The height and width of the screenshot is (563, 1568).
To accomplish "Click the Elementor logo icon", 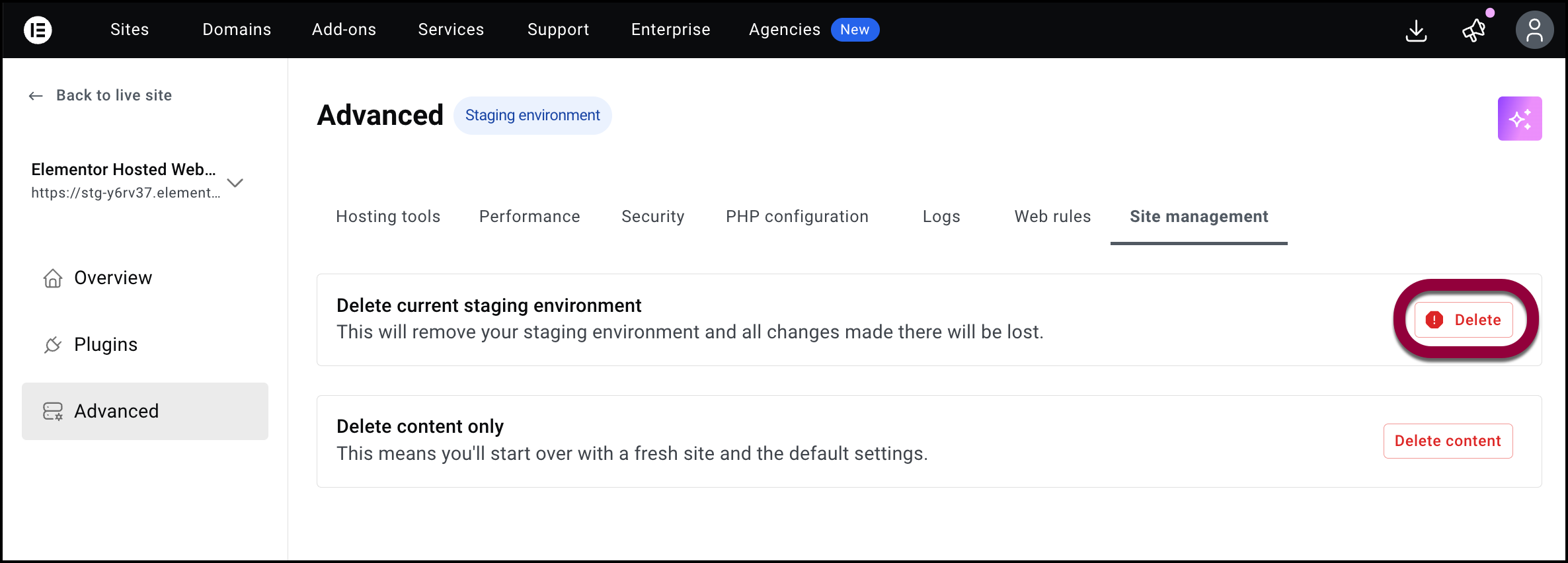I will (x=38, y=30).
